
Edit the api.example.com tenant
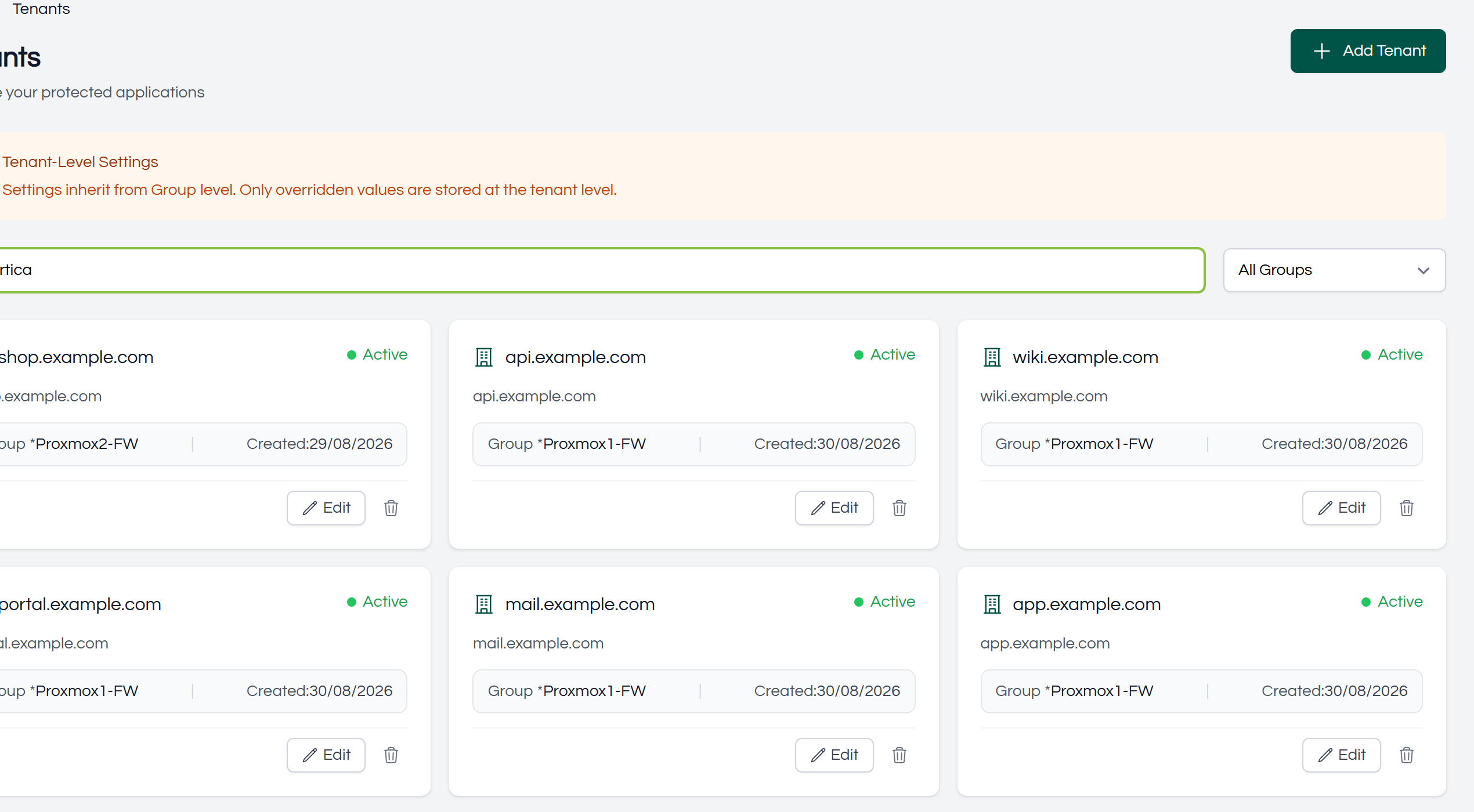(834, 508)
